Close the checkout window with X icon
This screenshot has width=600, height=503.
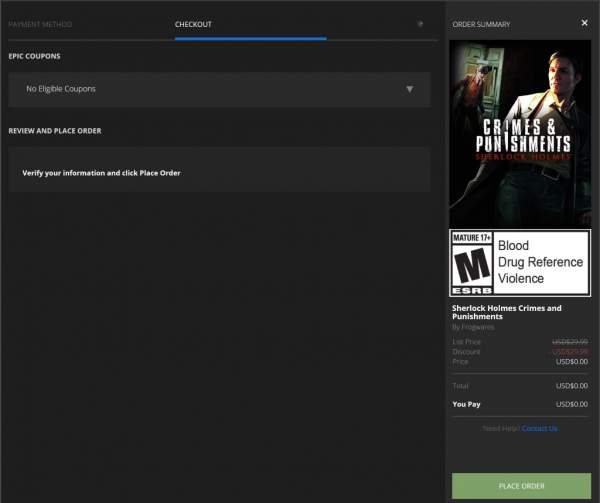(x=584, y=23)
